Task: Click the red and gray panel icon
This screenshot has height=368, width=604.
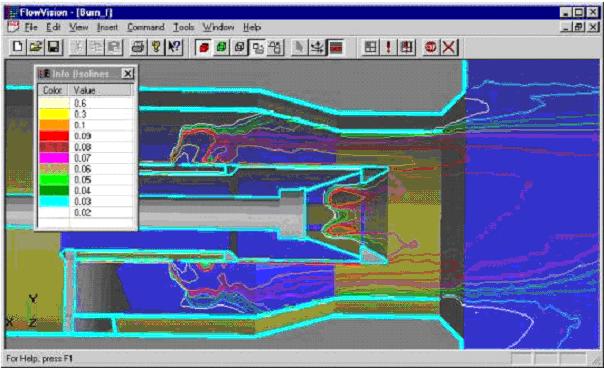Action: (x=406, y=47)
